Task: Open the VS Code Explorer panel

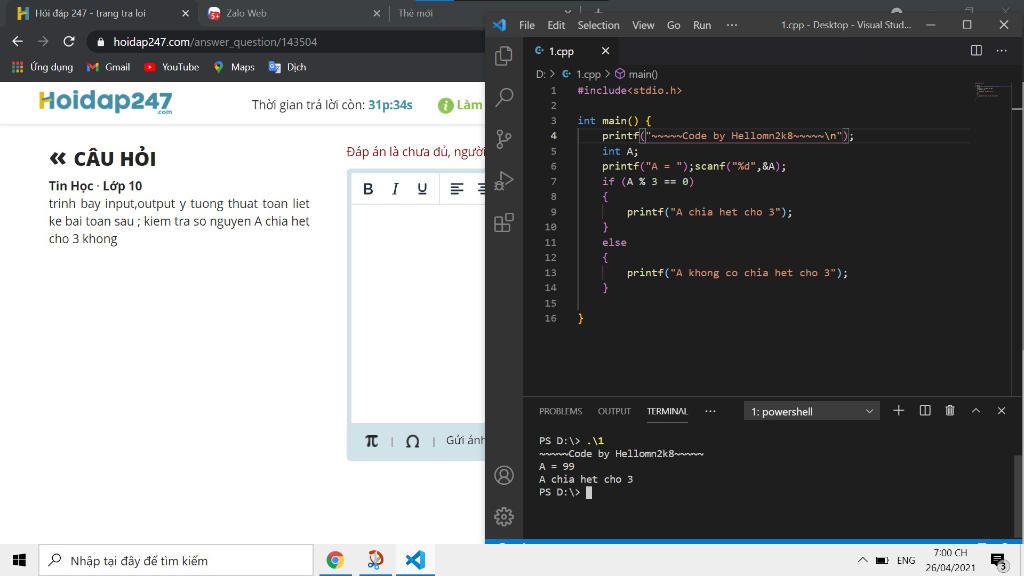Action: 504,56
